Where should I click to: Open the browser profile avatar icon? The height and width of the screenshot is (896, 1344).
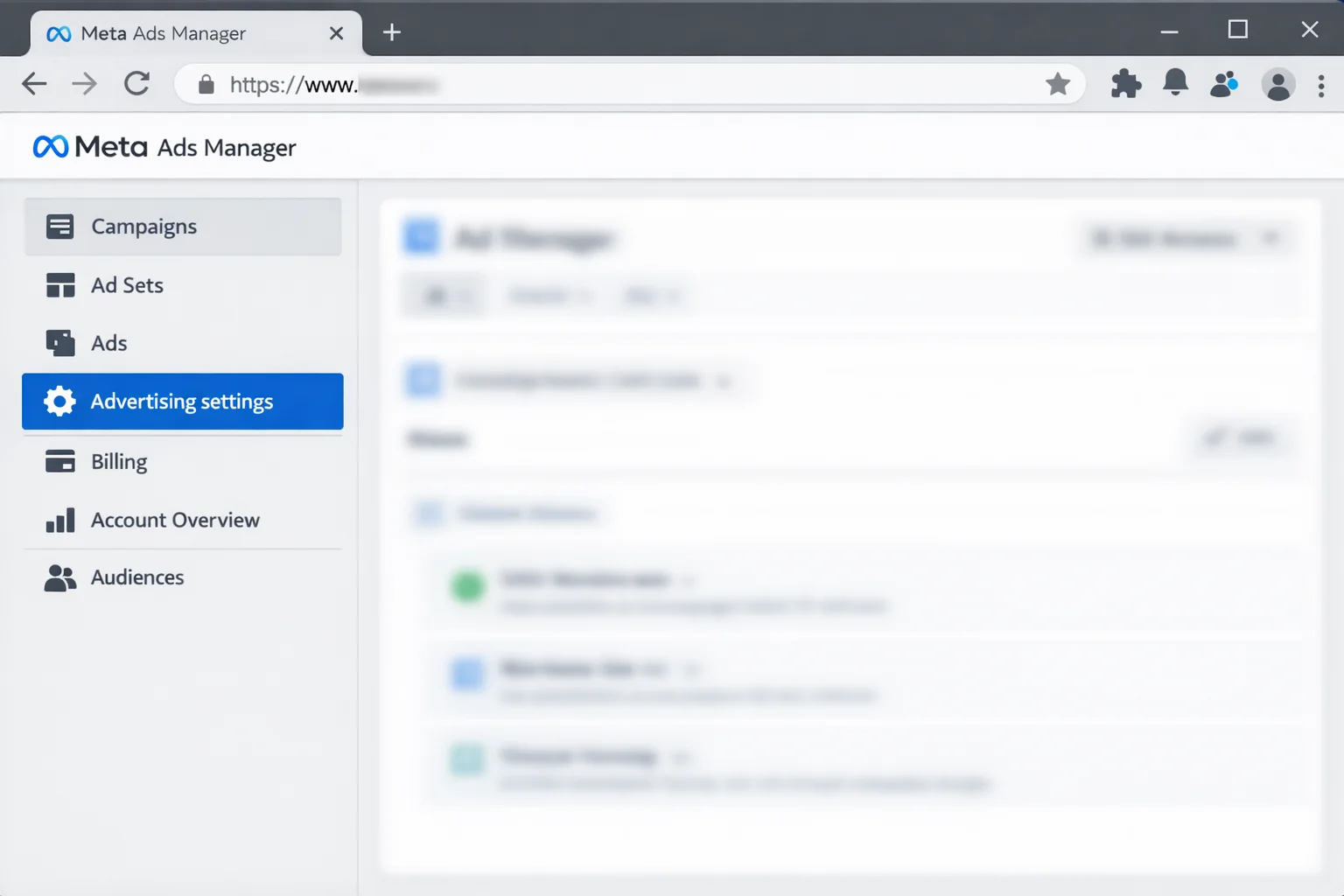coord(1277,84)
